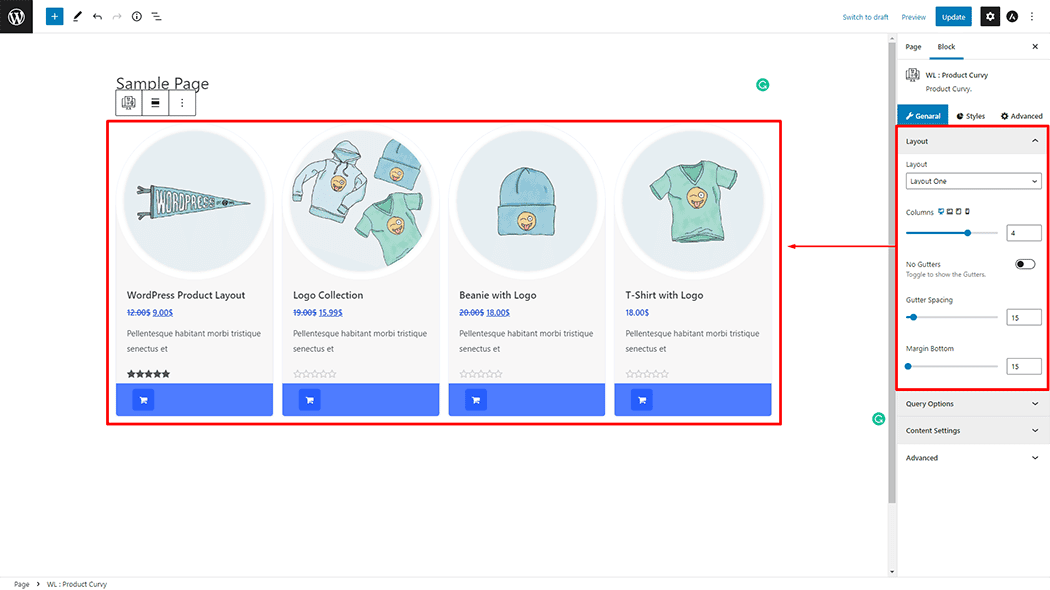
Task: Click the Switch to draft link
Action: 865,17
